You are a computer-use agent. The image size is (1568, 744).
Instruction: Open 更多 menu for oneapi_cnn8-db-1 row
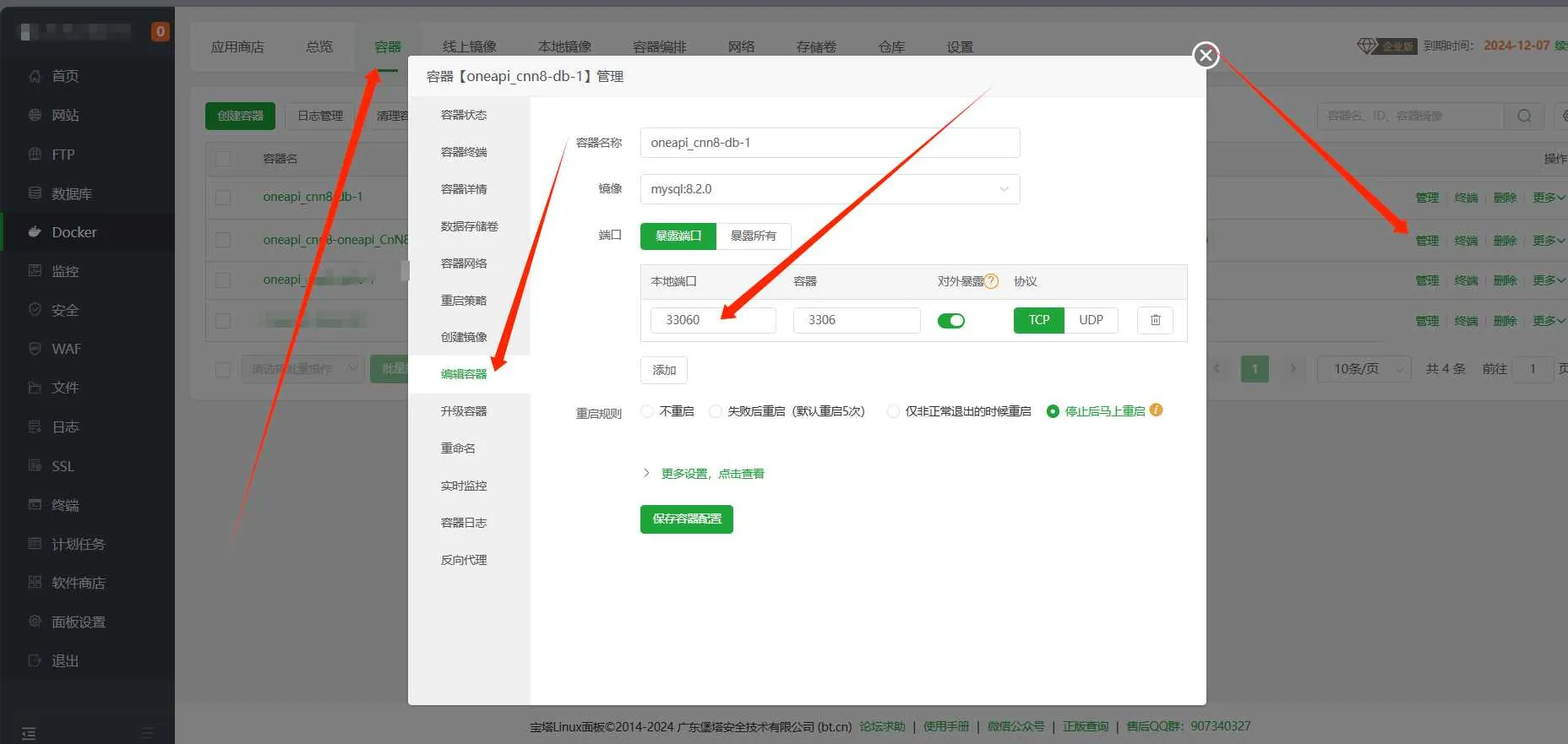(1549, 198)
